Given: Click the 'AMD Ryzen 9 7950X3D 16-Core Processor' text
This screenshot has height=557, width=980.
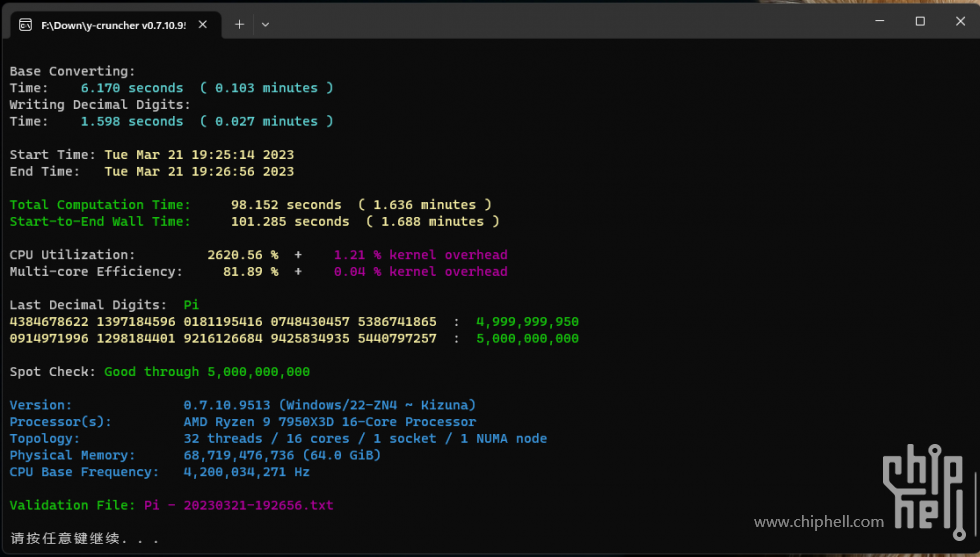Looking at the screenshot, I should click(329, 422).
